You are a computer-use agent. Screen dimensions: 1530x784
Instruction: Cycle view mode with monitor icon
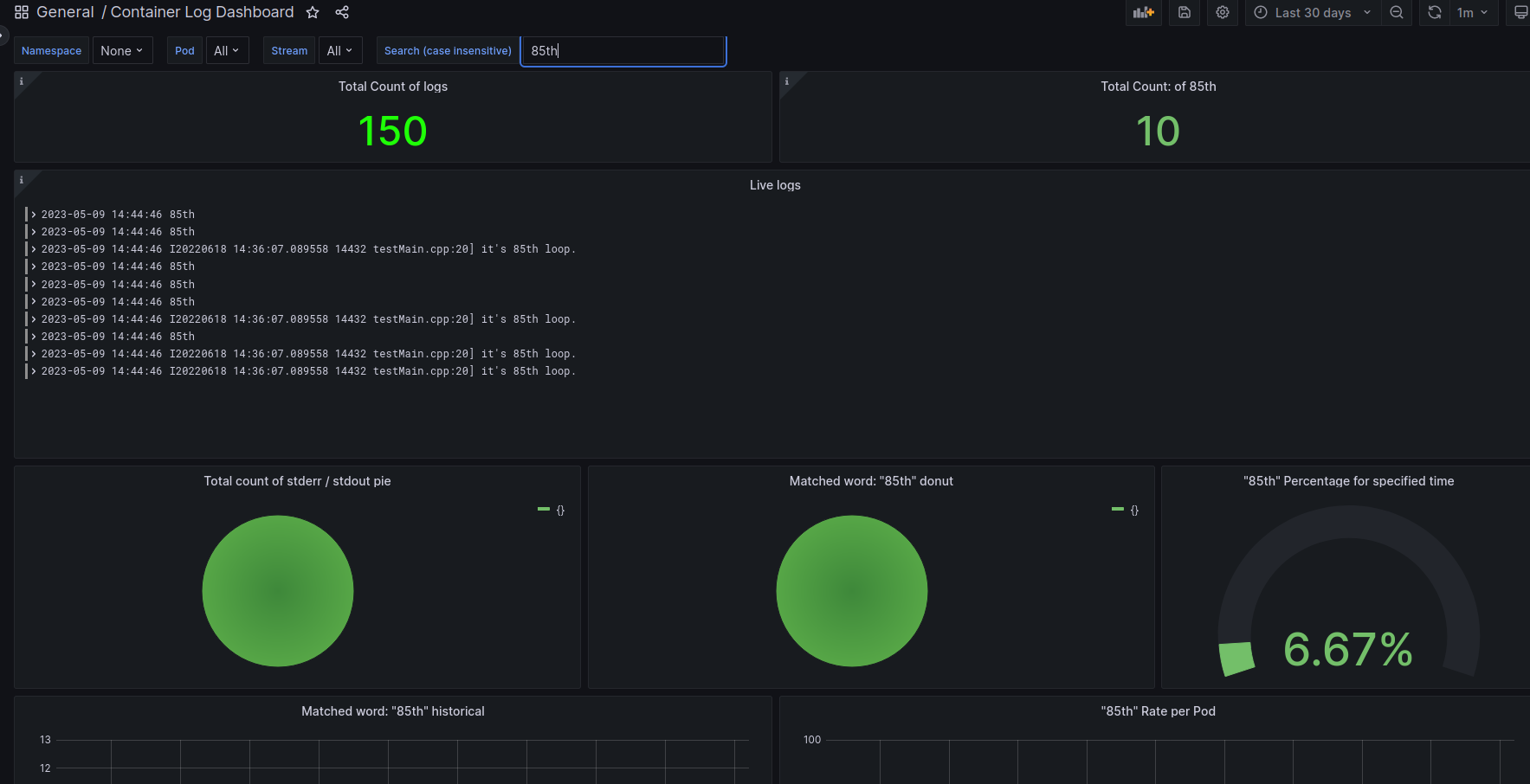click(1520, 12)
